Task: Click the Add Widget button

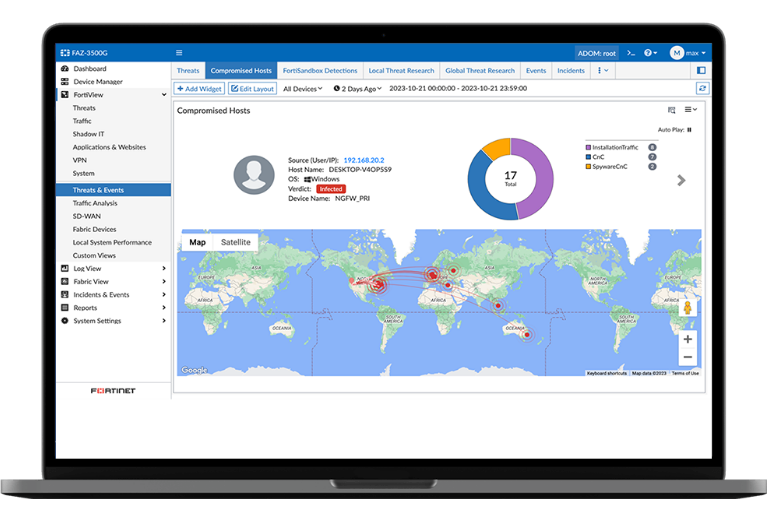Action: [x=200, y=88]
